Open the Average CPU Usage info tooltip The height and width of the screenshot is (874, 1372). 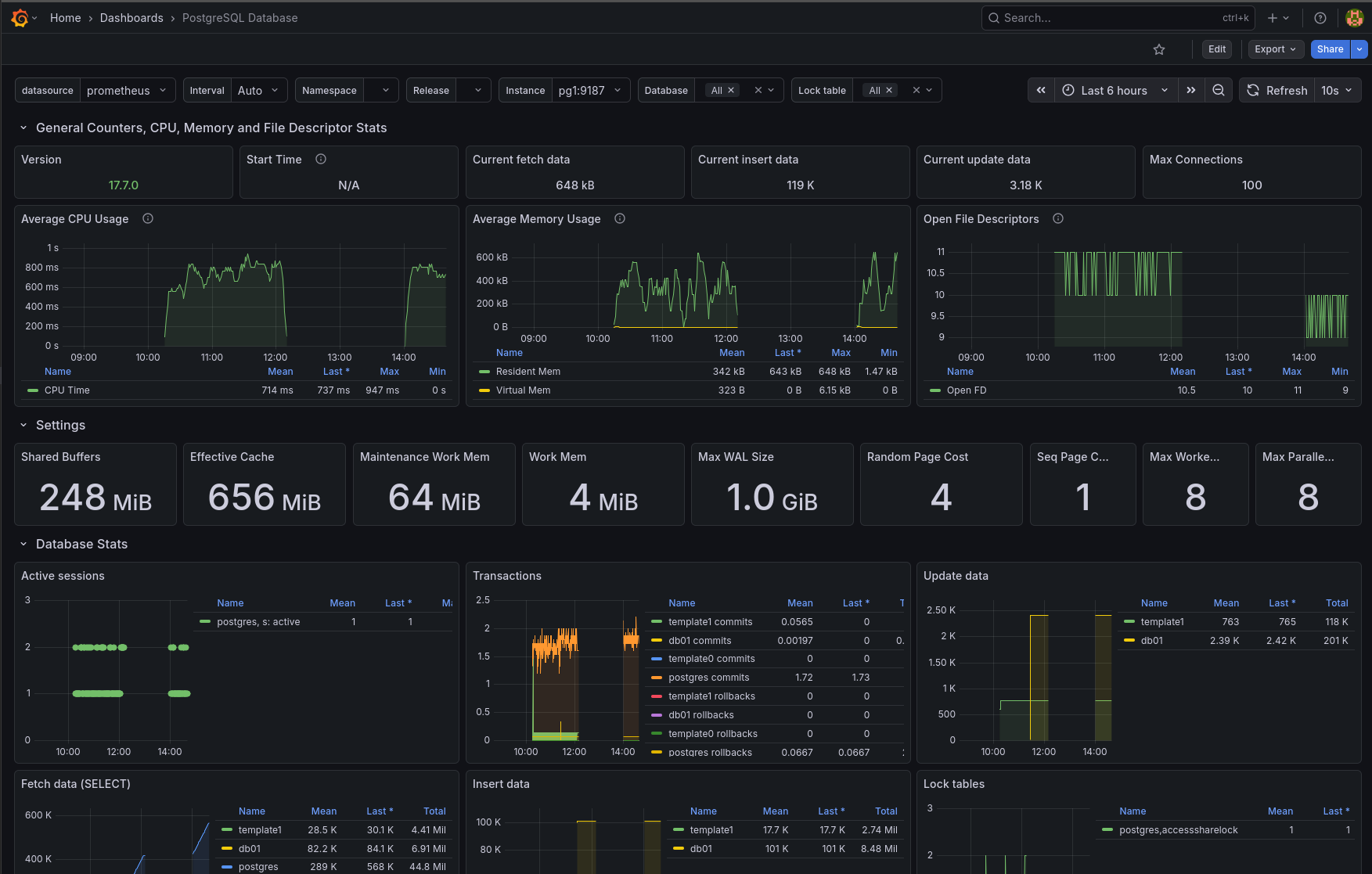pyautogui.click(x=147, y=219)
